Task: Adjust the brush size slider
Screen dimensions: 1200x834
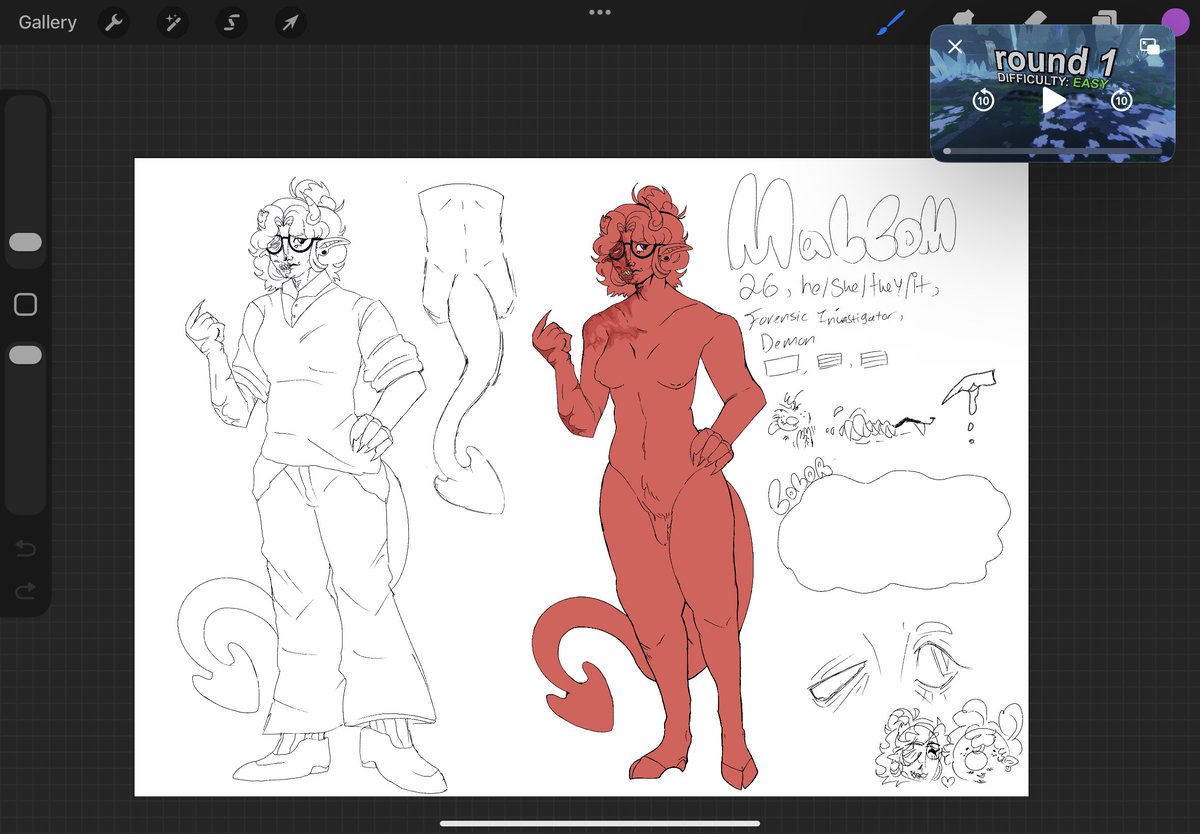Action: tap(25, 242)
